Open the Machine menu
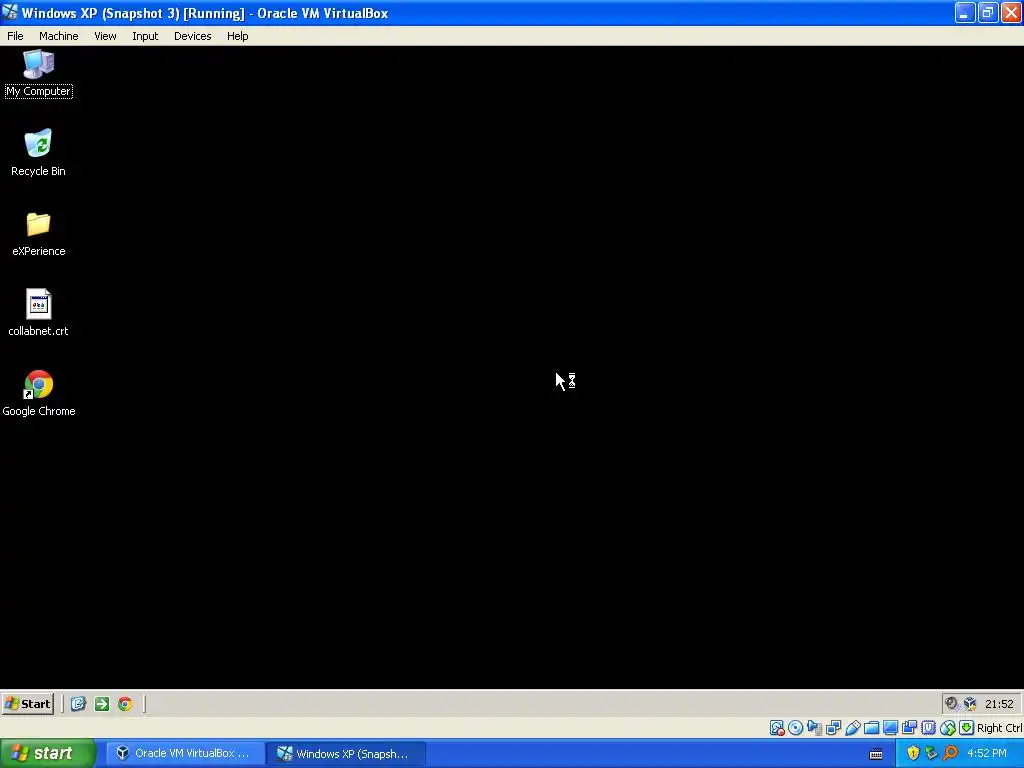 (58, 36)
